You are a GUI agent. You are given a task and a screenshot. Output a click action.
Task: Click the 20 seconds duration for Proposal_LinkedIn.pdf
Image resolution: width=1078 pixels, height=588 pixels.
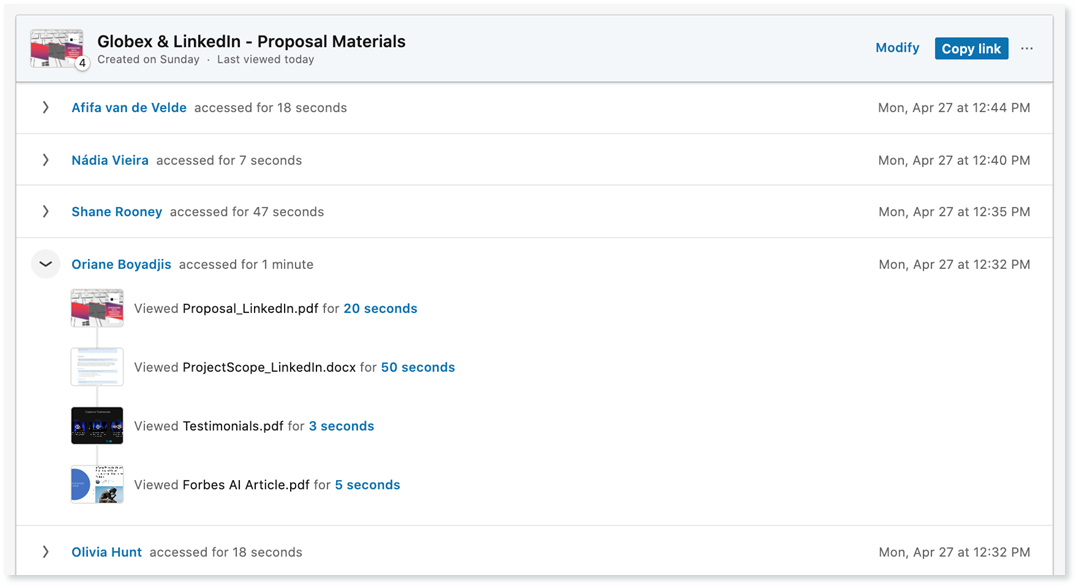tap(380, 308)
